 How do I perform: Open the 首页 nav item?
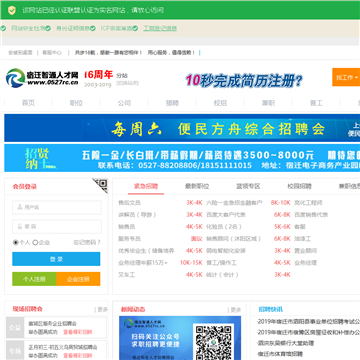click(x=28, y=103)
